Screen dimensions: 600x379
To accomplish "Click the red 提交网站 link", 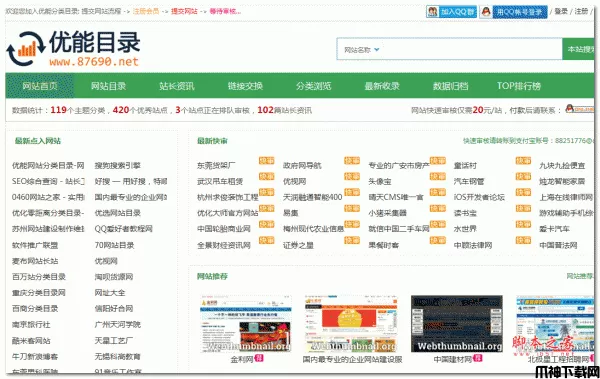I will pos(184,11).
